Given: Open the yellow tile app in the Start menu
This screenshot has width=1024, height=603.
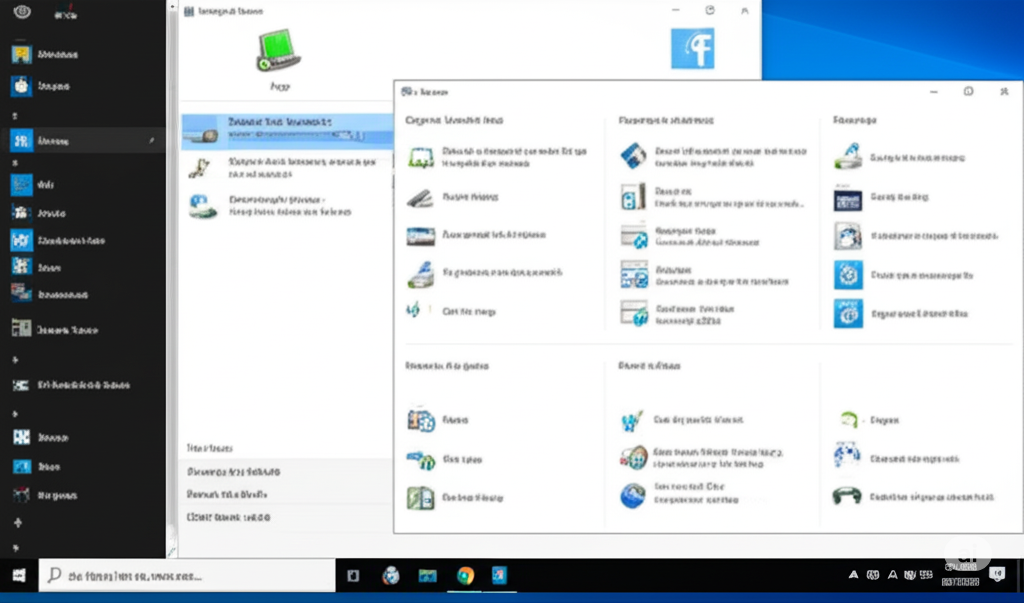Looking at the screenshot, I should [21, 54].
